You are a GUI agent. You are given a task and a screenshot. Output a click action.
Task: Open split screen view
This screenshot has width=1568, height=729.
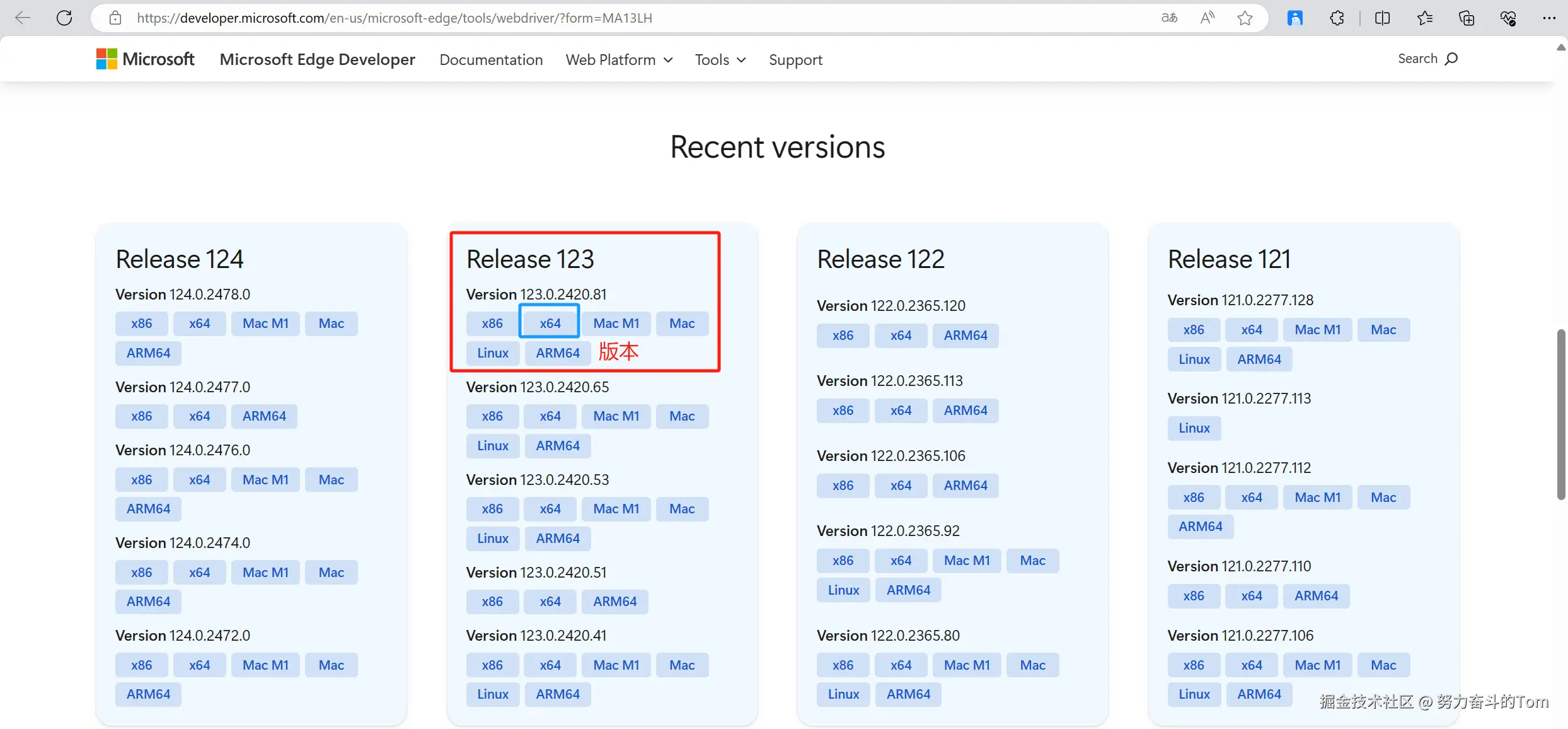tap(1382, 18)
